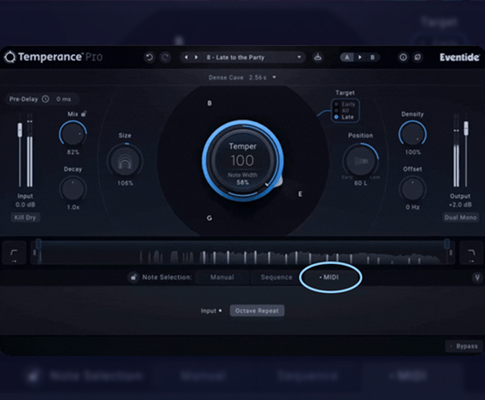Click the Size 106% value

[x=125, y=183]
